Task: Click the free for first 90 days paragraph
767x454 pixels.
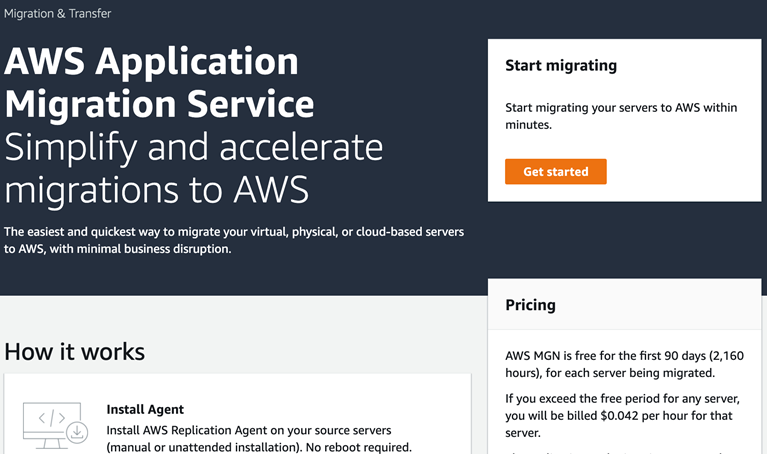Action: coord(625,364)
